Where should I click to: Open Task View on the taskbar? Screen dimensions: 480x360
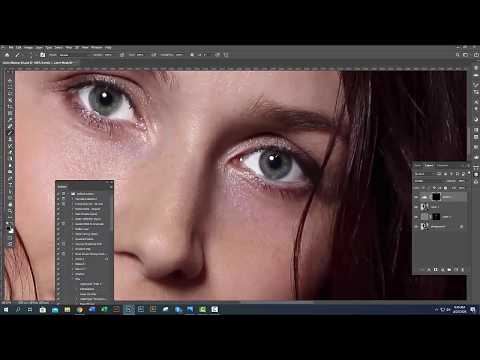(x=30, y=310)
